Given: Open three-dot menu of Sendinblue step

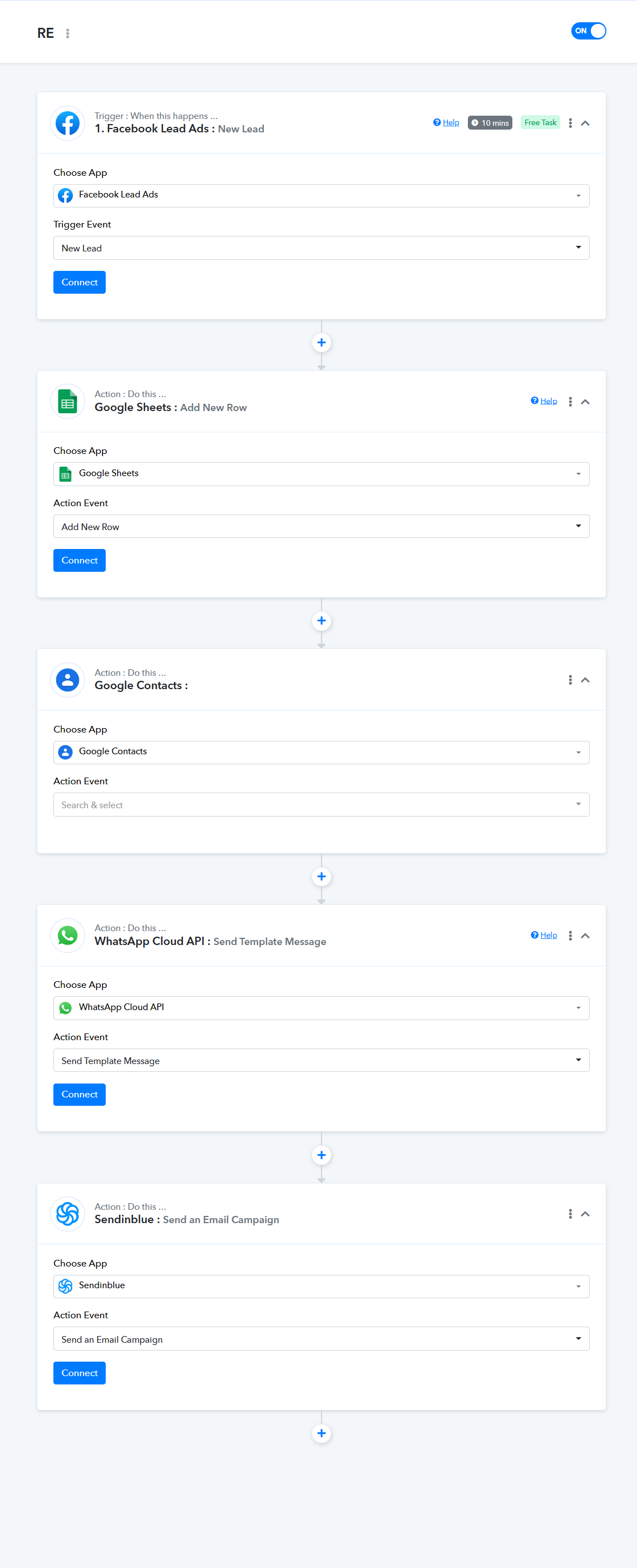Looking at the screenshot, I should [x=570, y=1214].
